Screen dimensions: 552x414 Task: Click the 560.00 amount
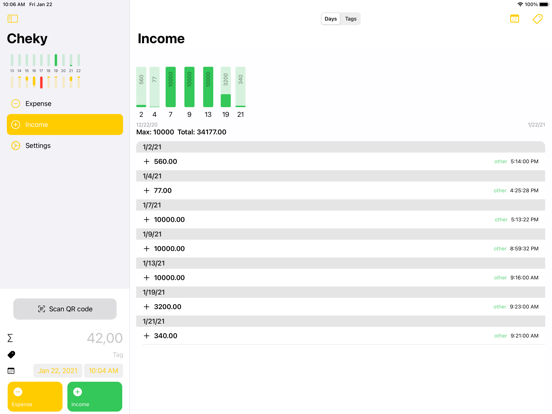[165, 162]
